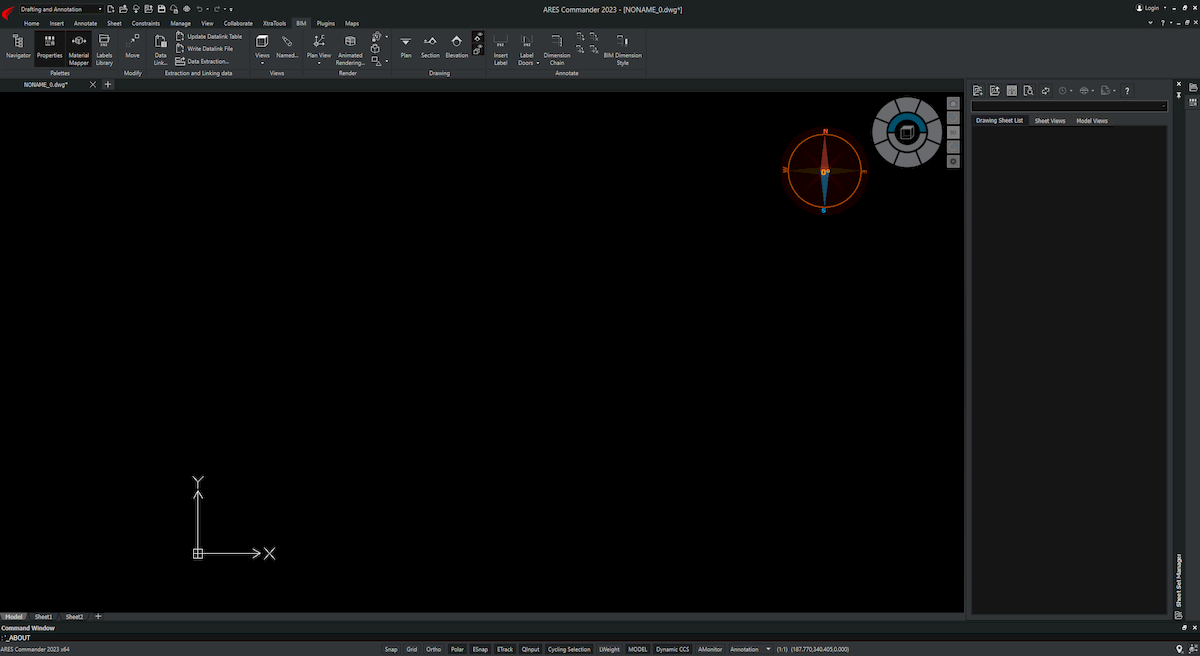
Task: Switch to the Sheet Views tab
Action: click(1049, 121)
